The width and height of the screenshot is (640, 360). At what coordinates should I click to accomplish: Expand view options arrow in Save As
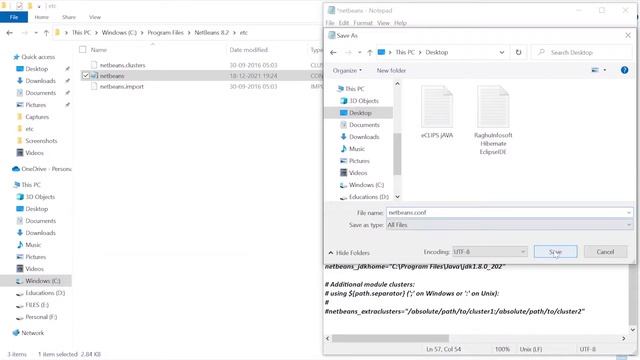[x=604, y=70]
